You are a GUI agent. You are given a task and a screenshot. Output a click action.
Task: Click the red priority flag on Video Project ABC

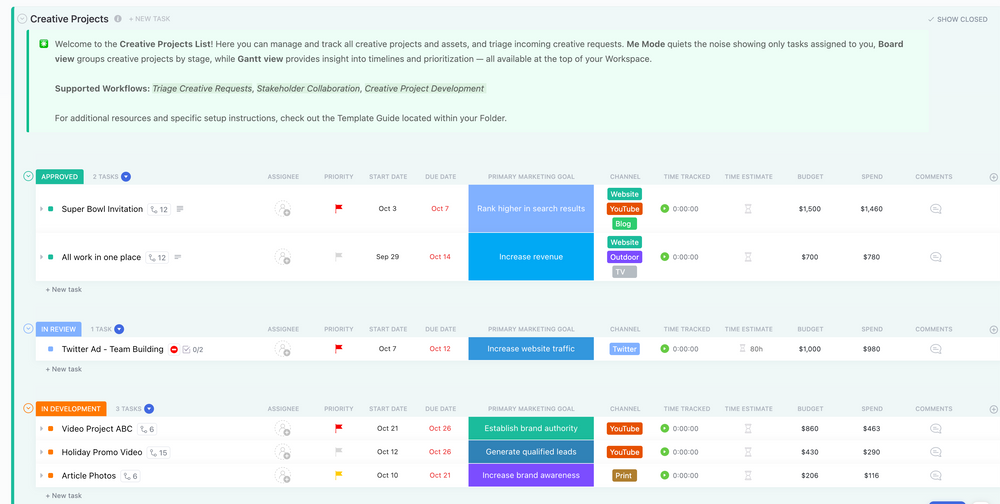(339, 428)
